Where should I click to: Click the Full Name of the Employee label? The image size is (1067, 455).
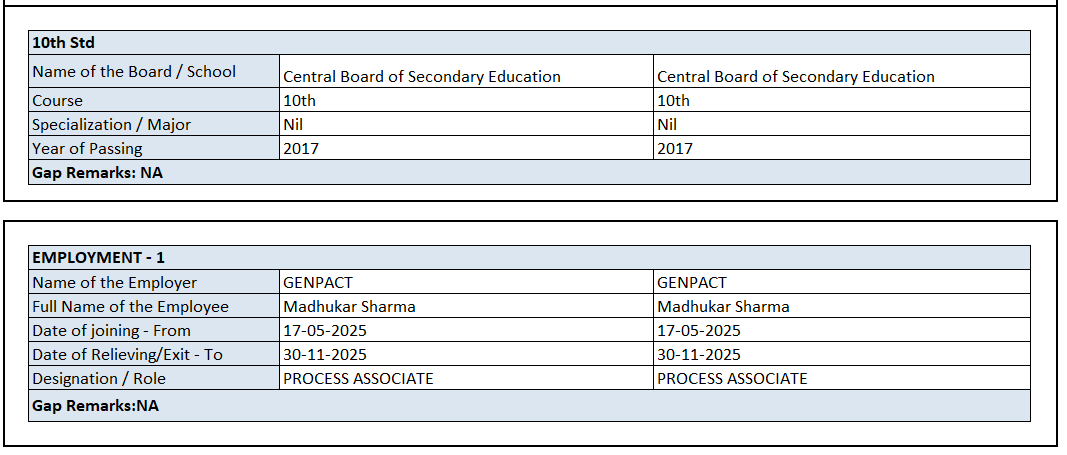coord(130,307)
